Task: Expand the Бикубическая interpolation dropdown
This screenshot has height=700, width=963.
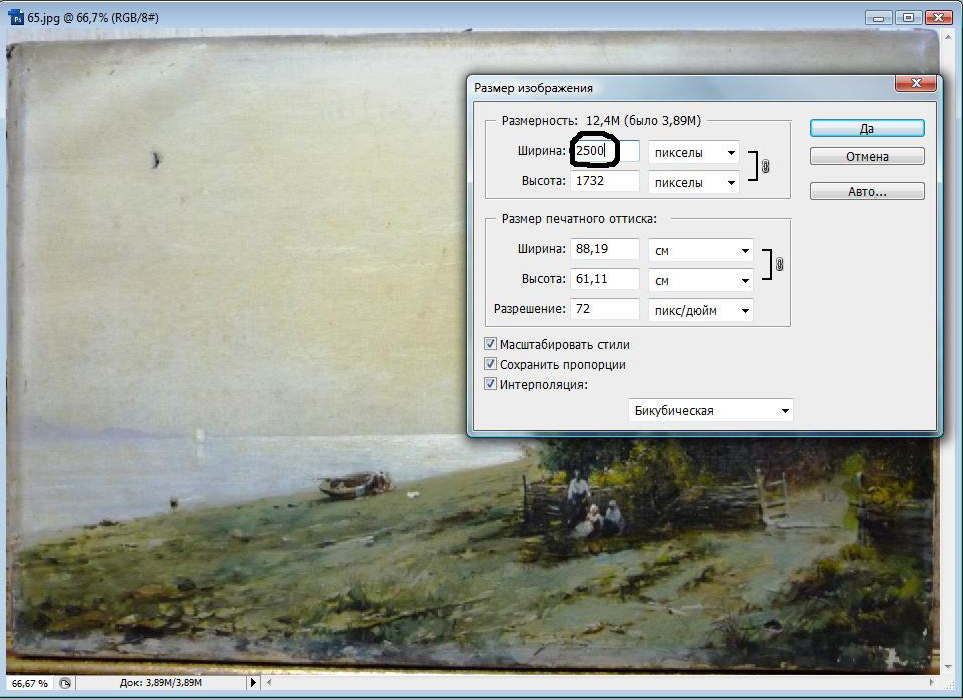Action: pos(710,410)
